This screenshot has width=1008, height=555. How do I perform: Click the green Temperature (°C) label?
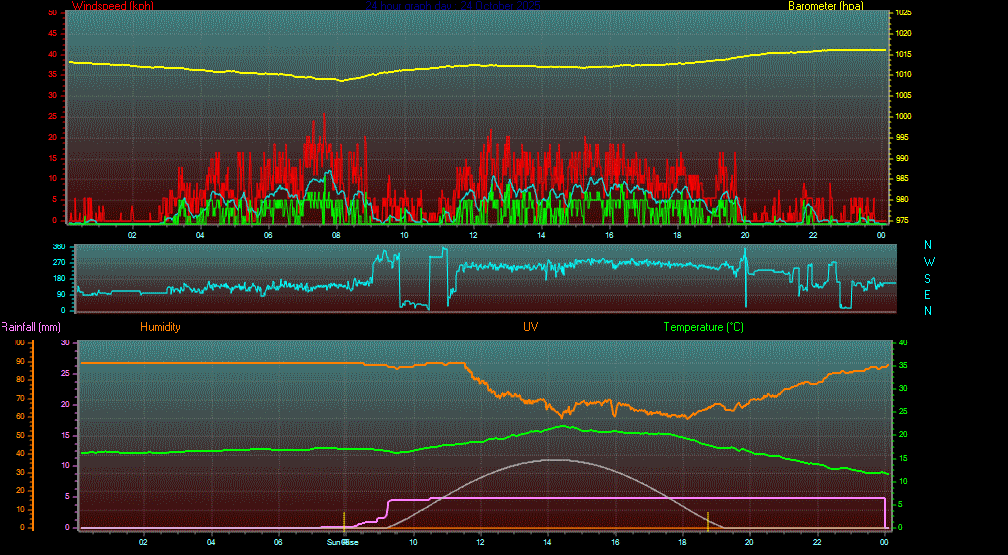pos(703,327)
